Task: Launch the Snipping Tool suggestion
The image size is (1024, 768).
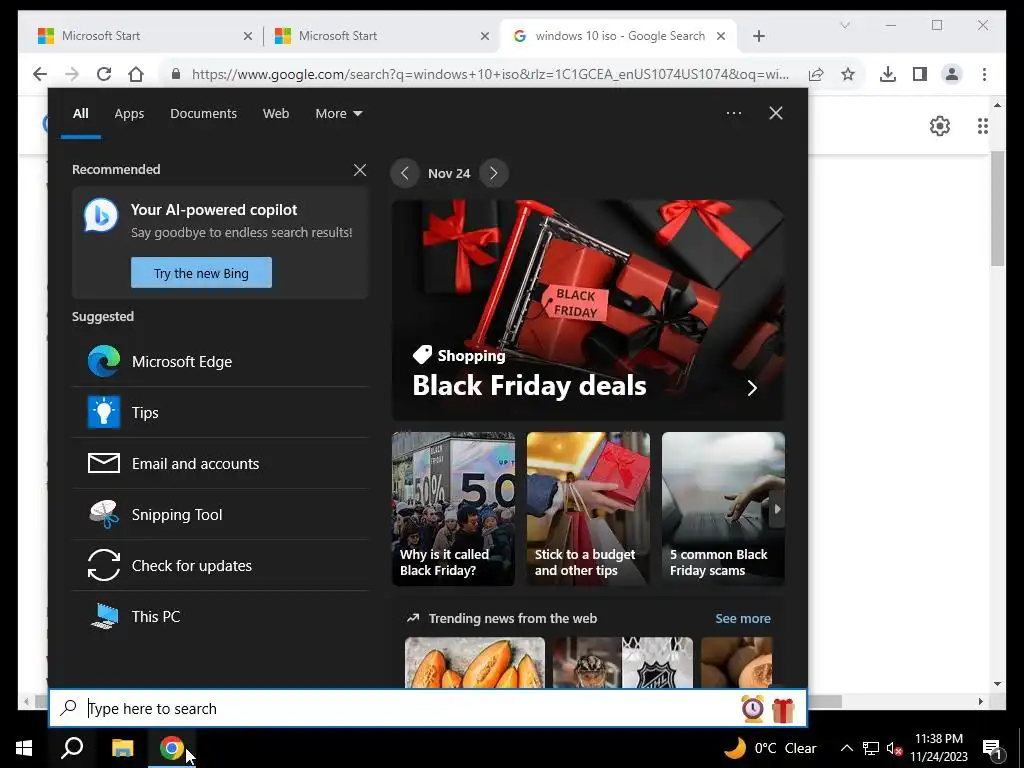Action: point(220,515)
